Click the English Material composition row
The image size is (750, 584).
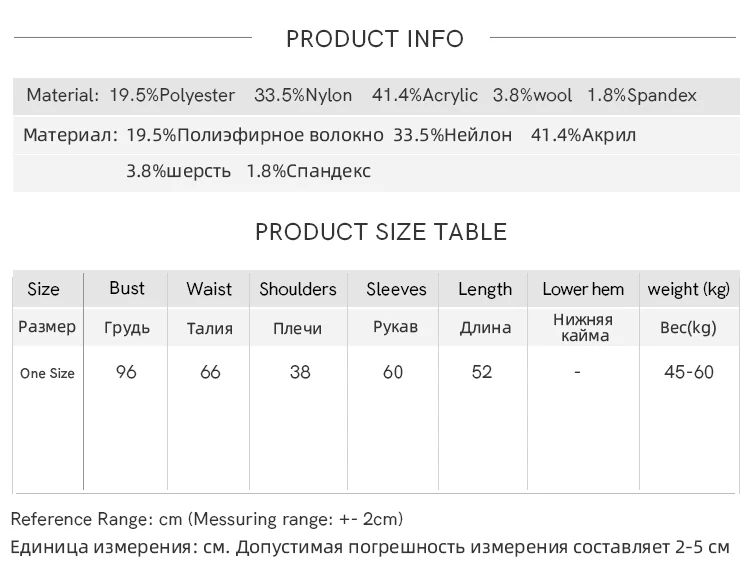[x=376, y=96]
